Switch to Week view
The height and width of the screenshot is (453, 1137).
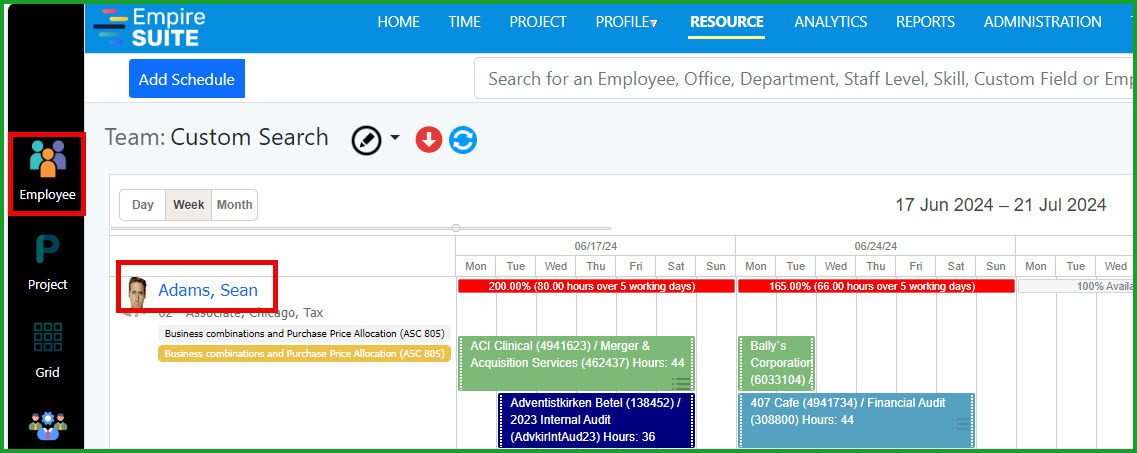pos(189,205)
